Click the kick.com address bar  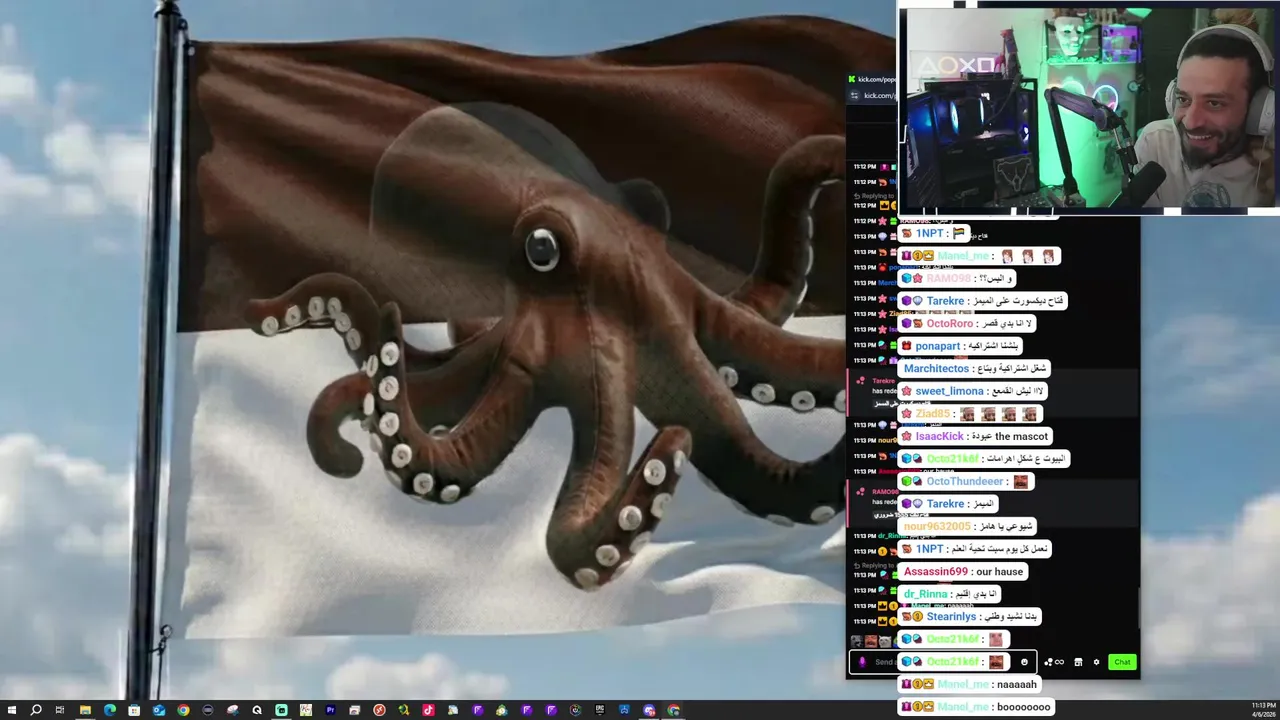click(880, 95)
